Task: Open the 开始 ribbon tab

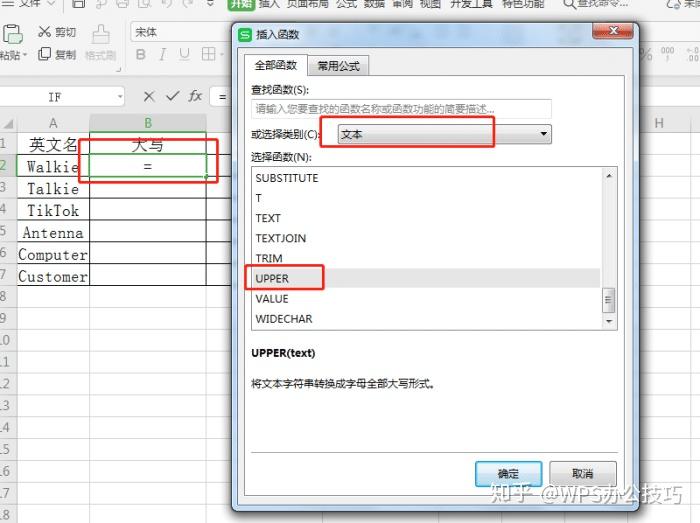Action: click(x=241, y=4)
